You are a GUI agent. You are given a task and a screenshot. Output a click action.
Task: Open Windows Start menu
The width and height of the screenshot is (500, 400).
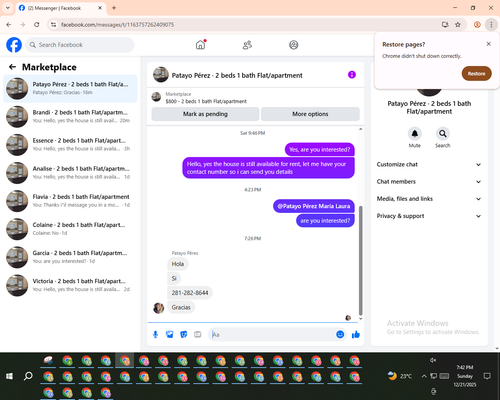click(x=9, y=376)
